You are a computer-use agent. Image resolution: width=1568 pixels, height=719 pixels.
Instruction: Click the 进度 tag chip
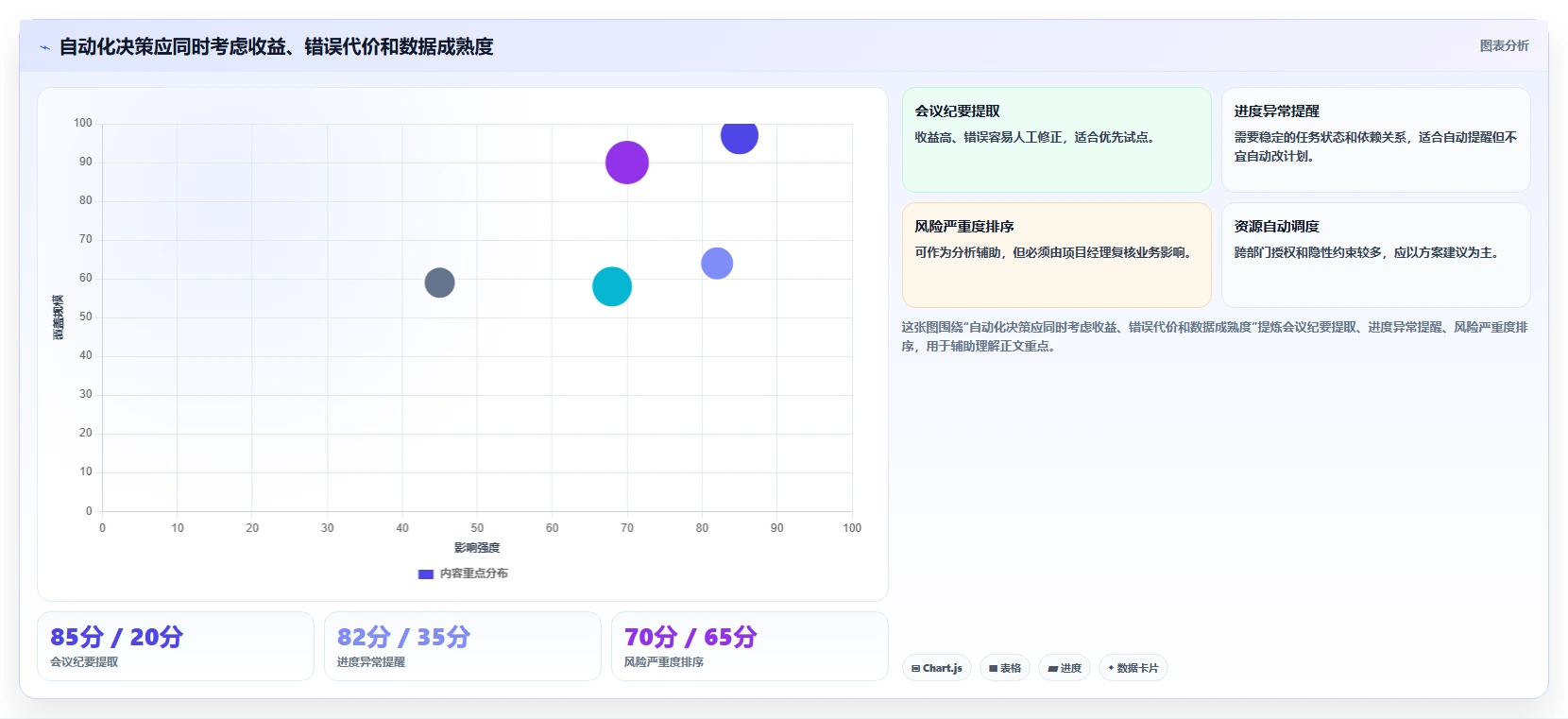tap(1065, 668)
